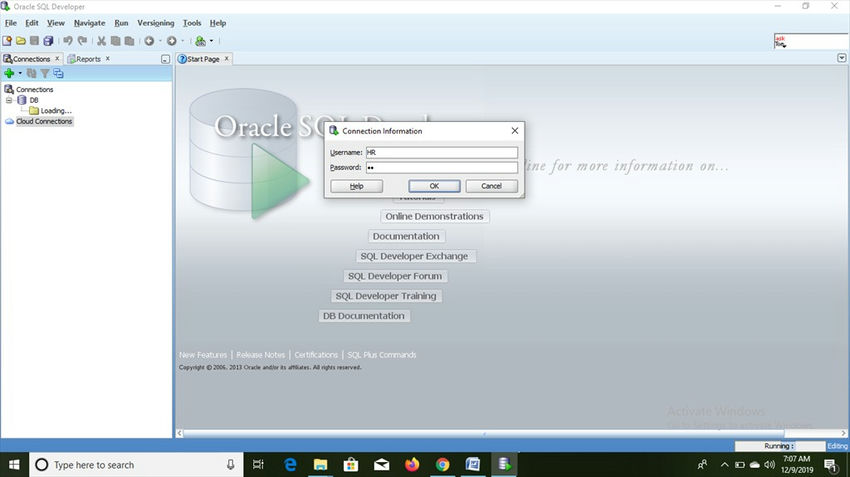Open the New Features link

pyautogui.click(x=203, y=355)
